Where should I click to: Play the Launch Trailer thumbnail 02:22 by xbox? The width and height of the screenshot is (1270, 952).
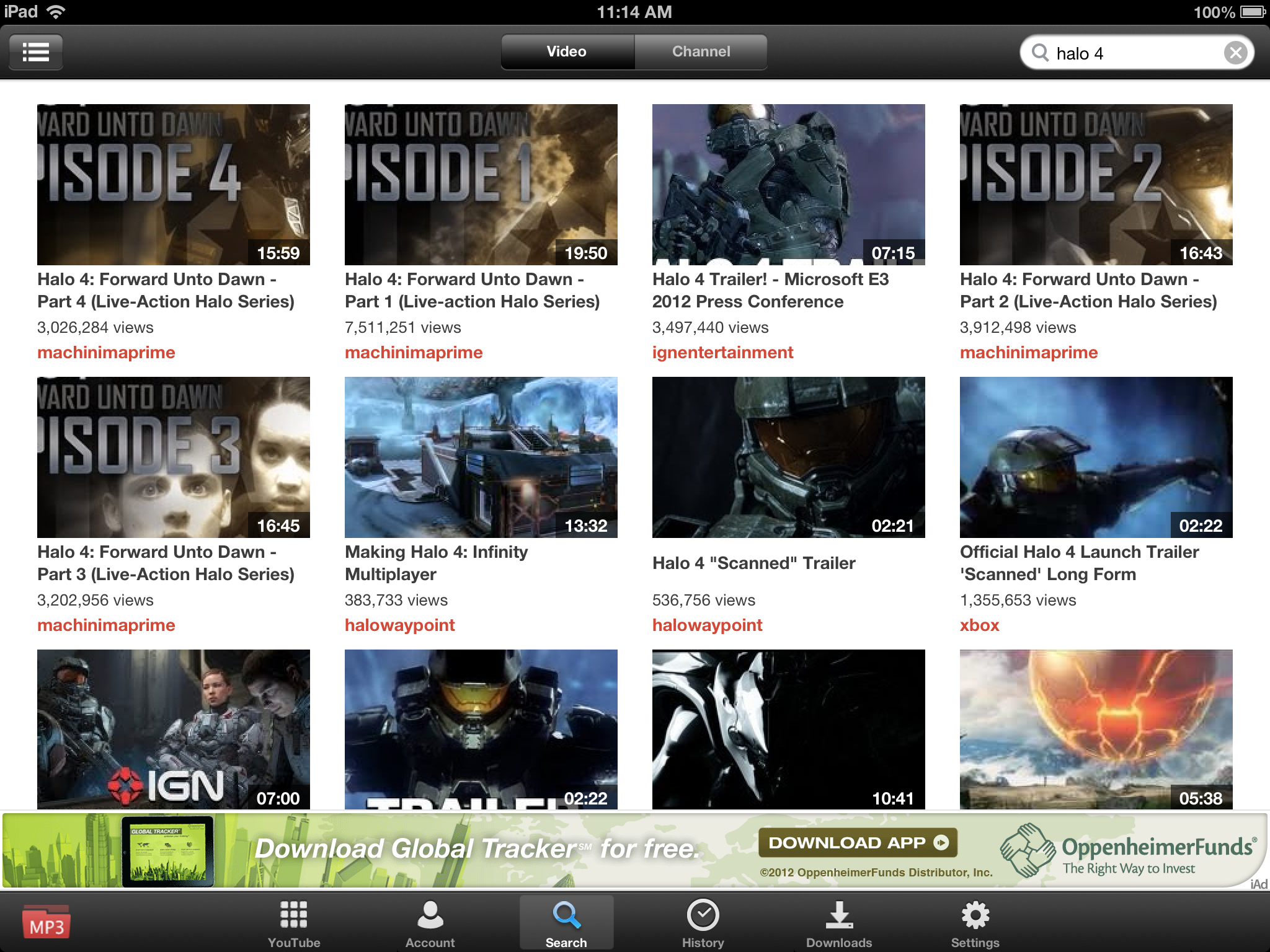[x=1096, y=457]
